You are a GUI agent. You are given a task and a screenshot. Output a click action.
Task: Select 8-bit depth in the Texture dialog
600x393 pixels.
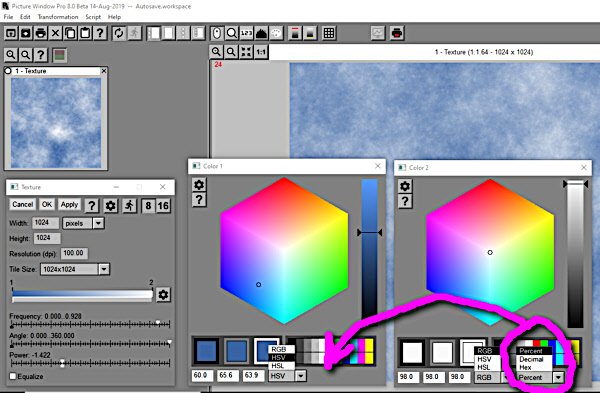click(x=148, y=205)
